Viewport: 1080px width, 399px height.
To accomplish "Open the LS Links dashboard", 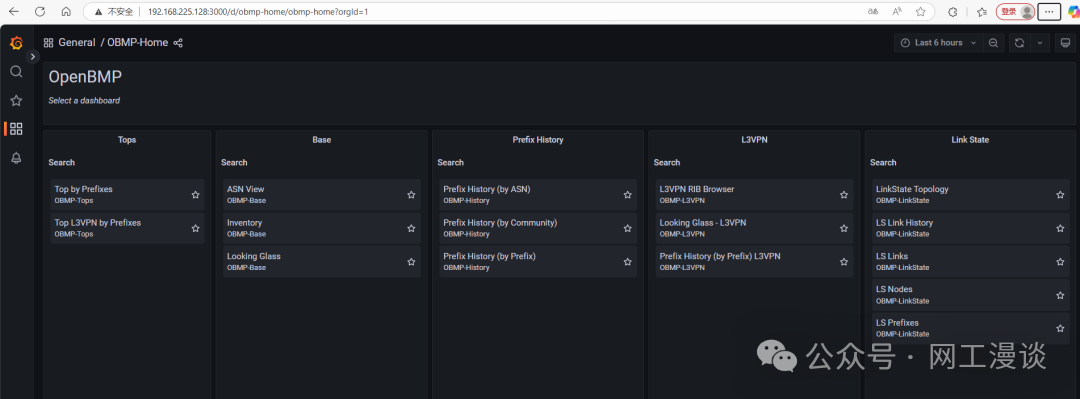I will [970, 261].
